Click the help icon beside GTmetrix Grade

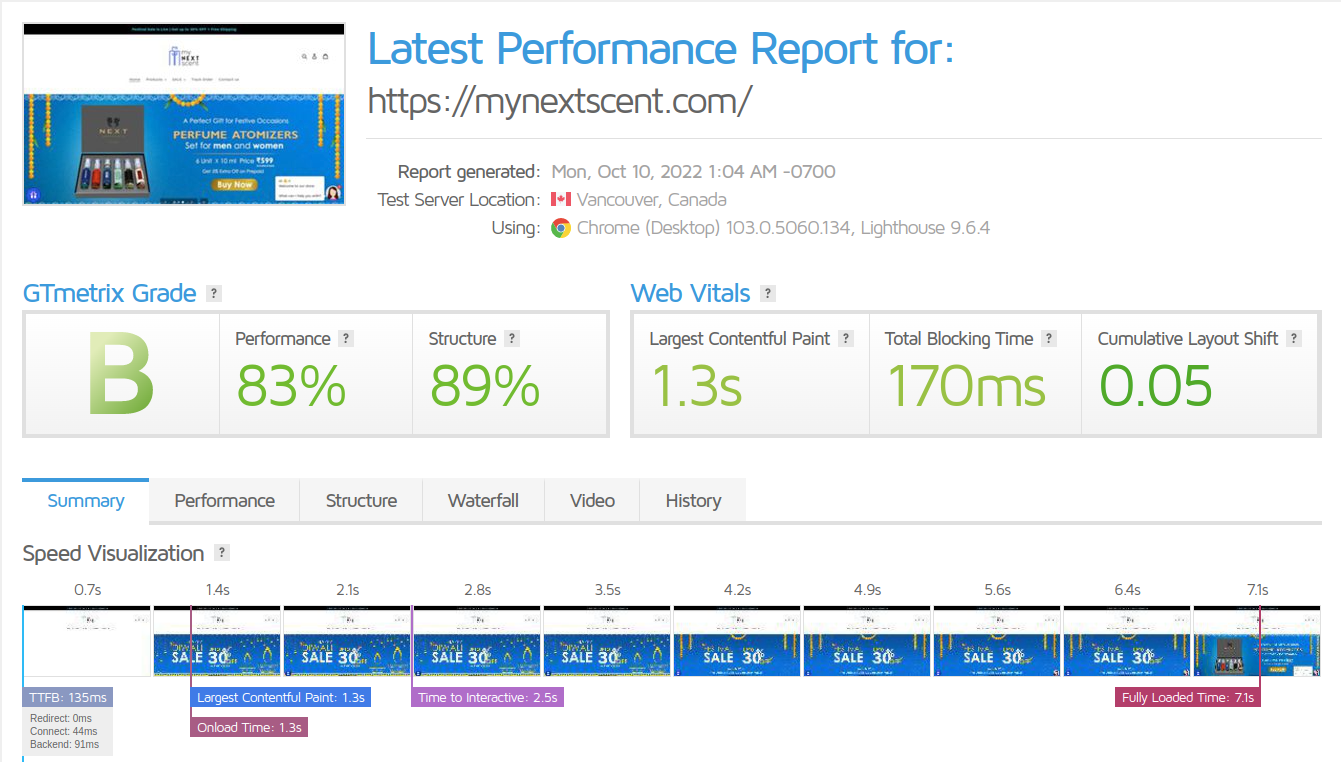213,294
